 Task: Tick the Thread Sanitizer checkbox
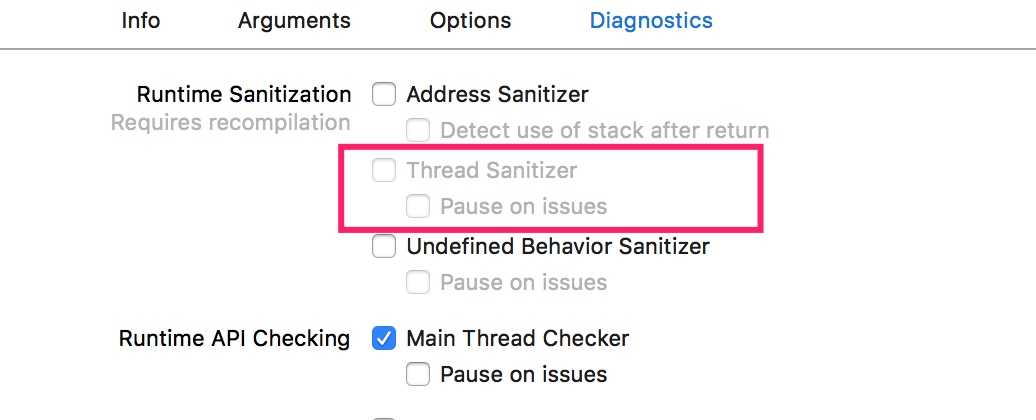384,170
